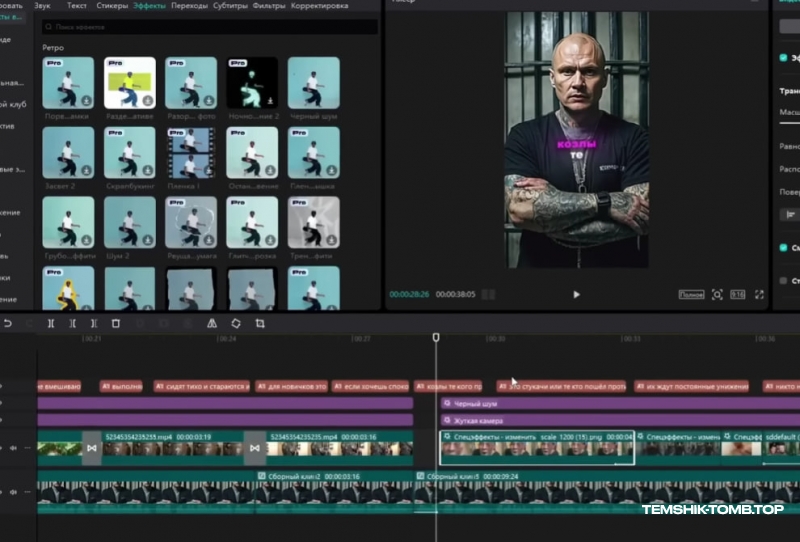Select the subtitle clip 'это стукачи или те кто пошёл'
The width and height of the screenshot is (800, 542).
point(562,386)
